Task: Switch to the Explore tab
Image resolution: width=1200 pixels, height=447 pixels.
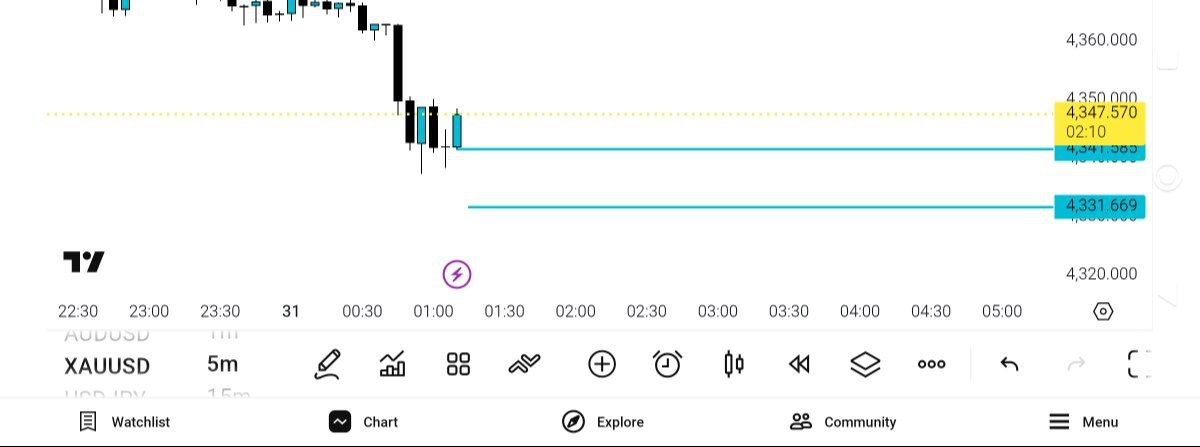Action: pyautogui.click(x=603, y=422)
